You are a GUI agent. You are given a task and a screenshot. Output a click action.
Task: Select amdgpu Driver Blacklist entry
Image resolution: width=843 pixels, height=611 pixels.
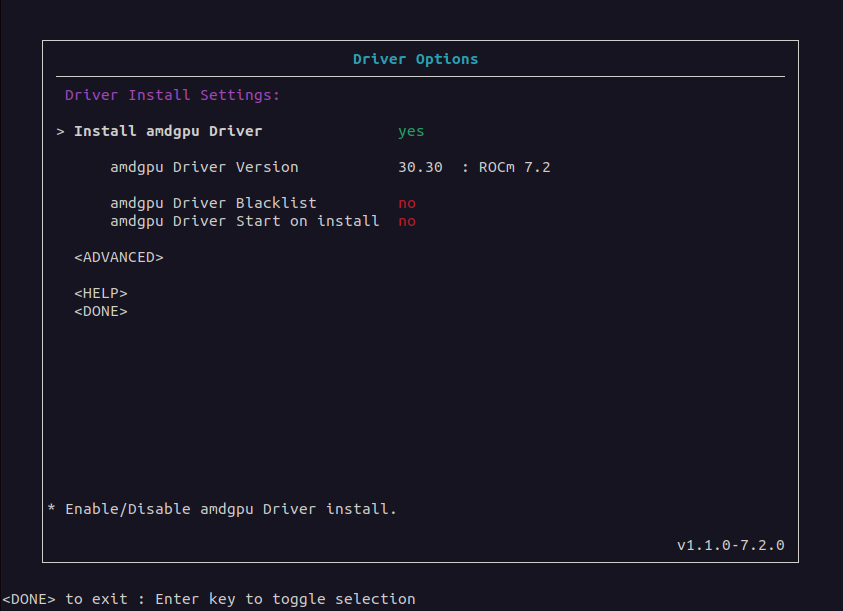[213, 203]
